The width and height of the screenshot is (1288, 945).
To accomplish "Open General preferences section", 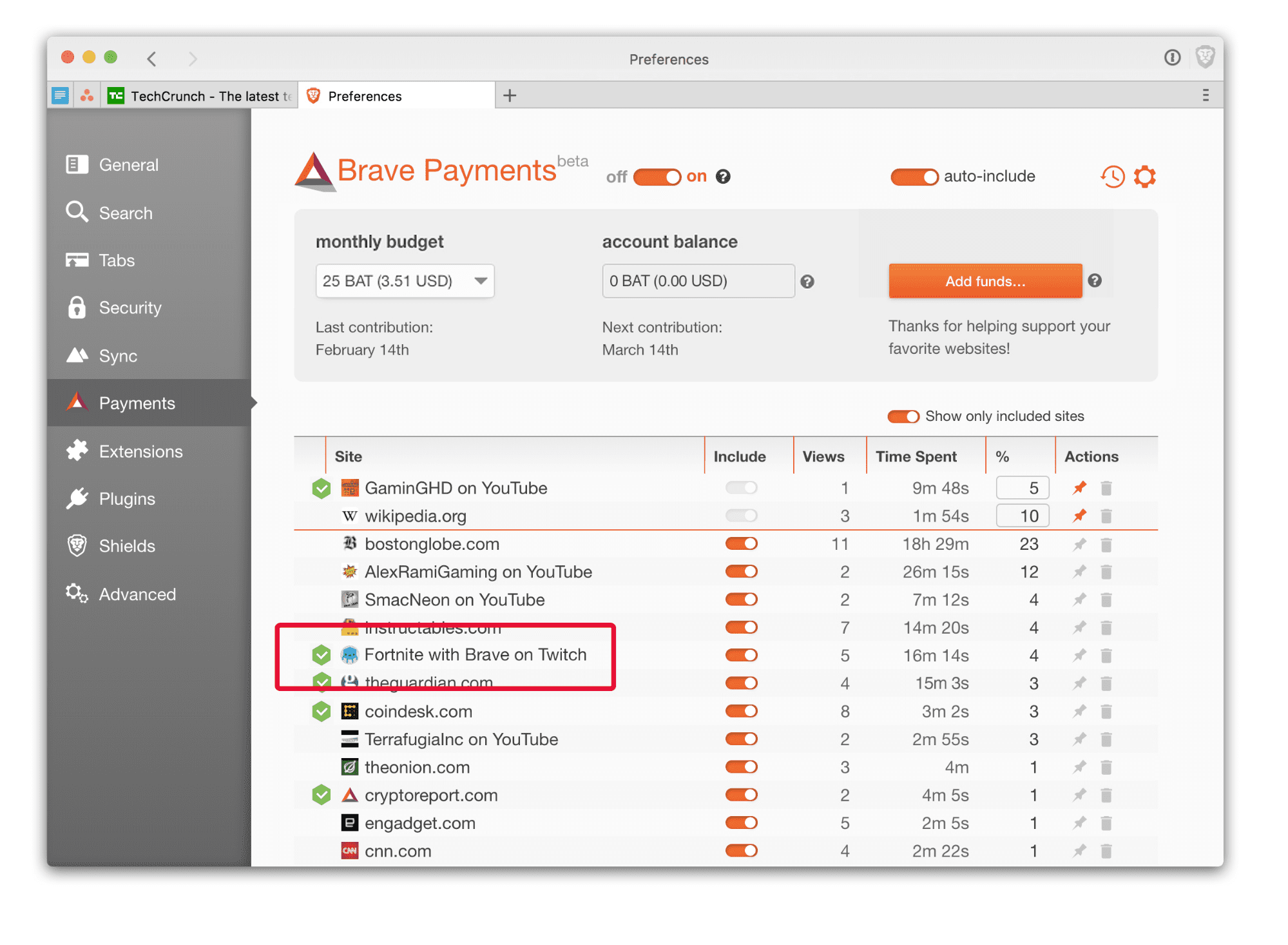I will [149, 165].
